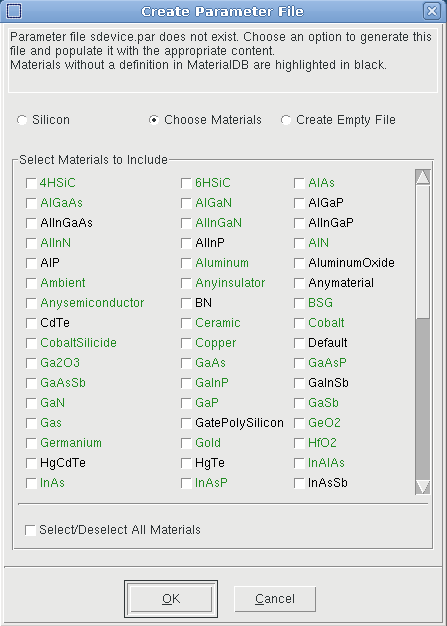The width and height of the screenshot is (447, 626).
Task: Select the InAs material checkbox
Action: click(x=31, y=483)
